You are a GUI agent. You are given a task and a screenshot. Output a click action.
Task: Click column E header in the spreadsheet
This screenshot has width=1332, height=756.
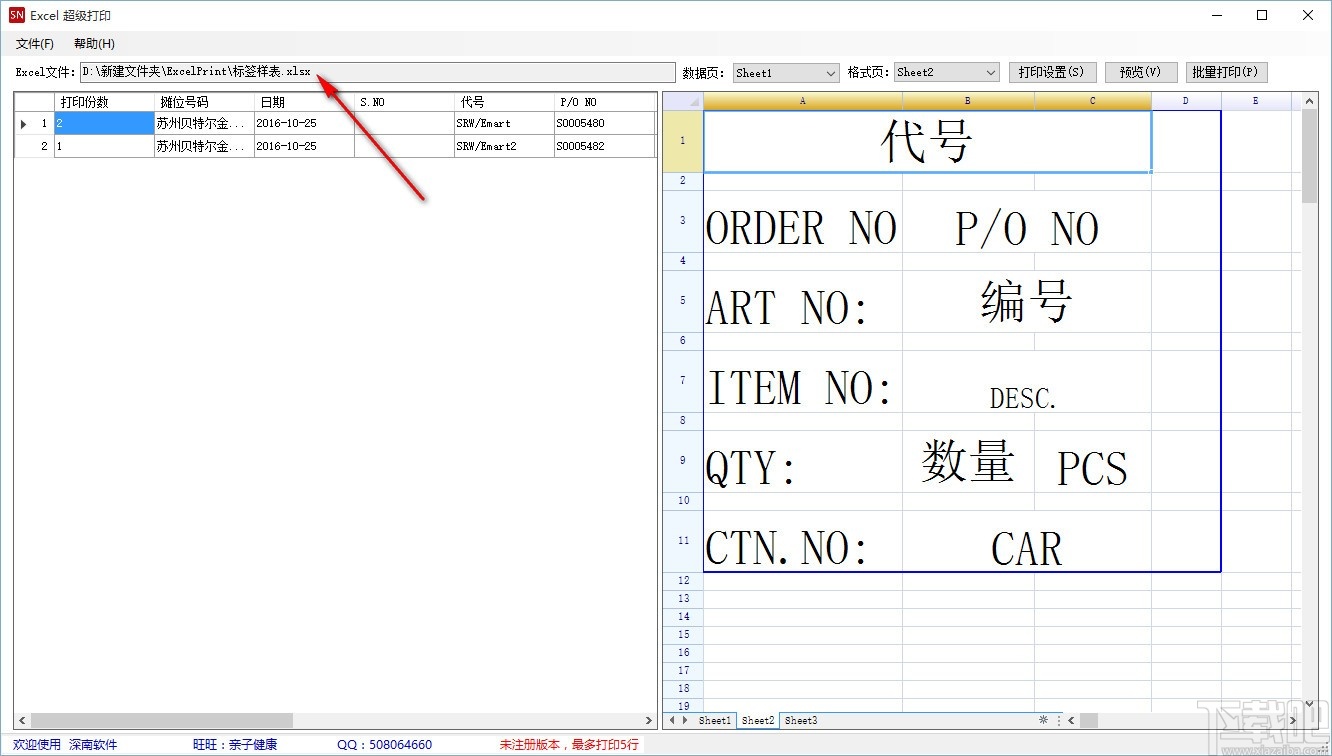(1256, 101)
